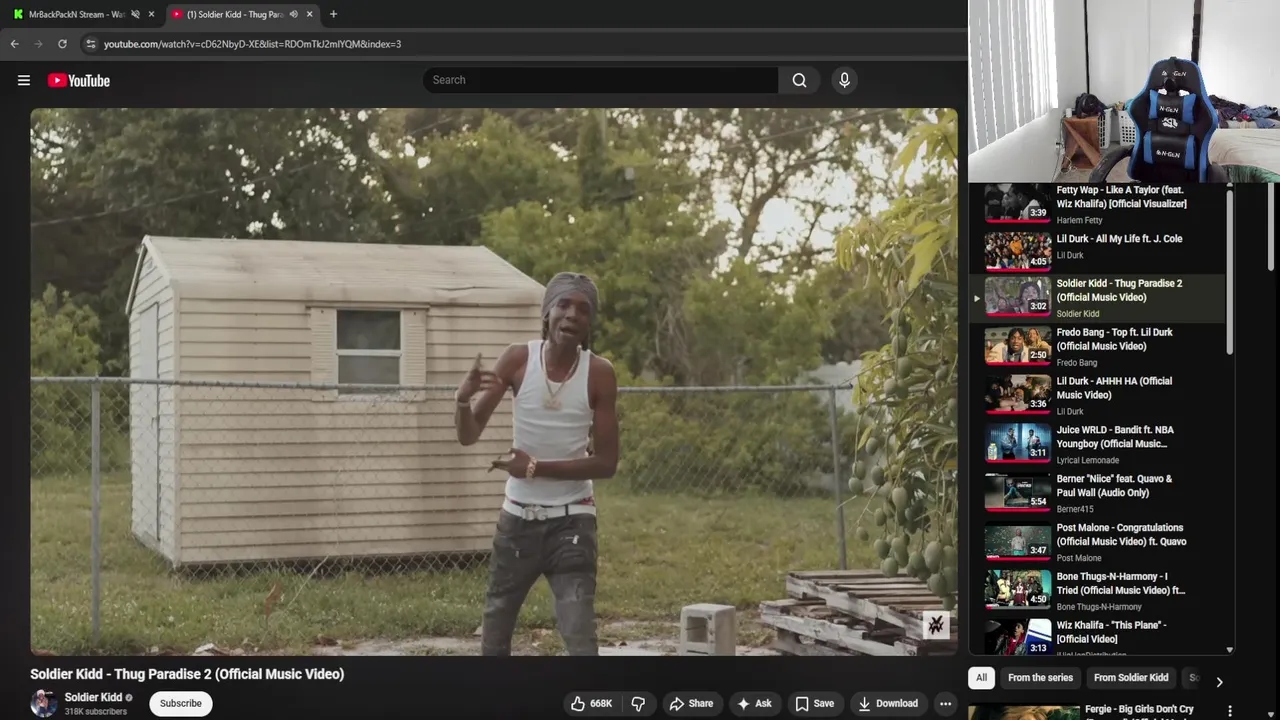The image size is (1280, 720).
Task: Close the Soldier Kidd YouTube tab
Action: [x=309, y=14]
